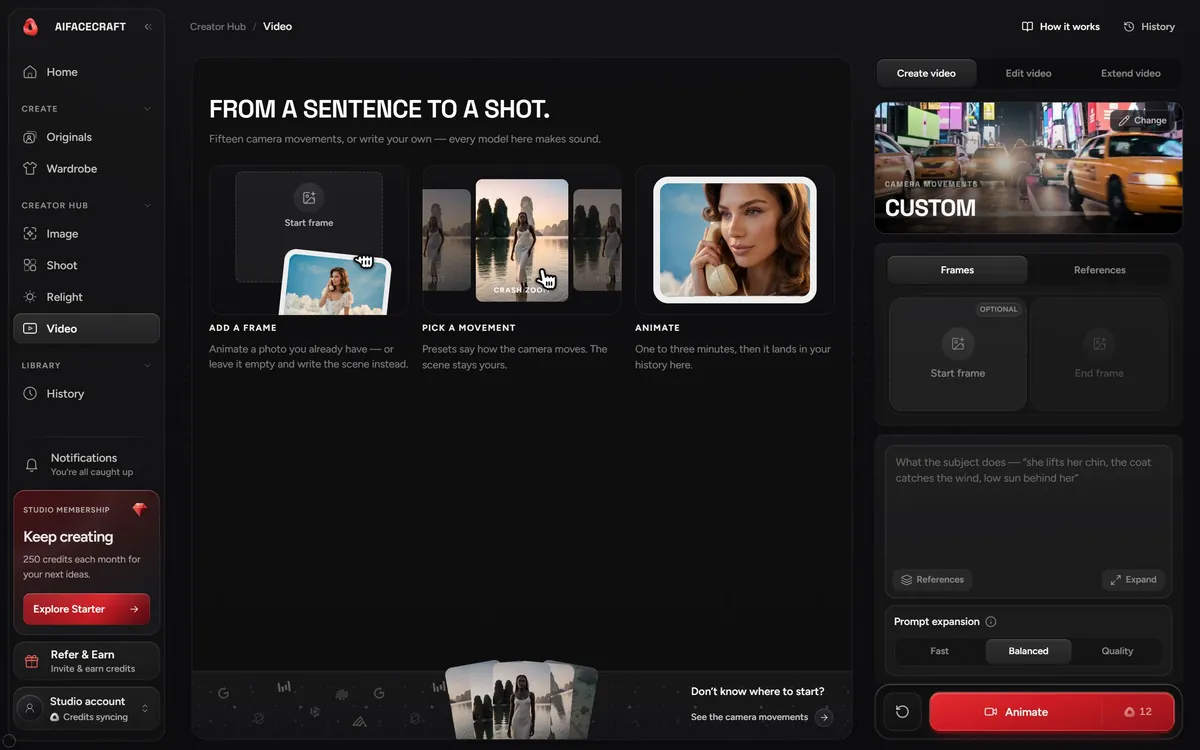Collapse the CREATOR HUB section chevron
This screenshot has width=1200, height=750.
[148, 206]
